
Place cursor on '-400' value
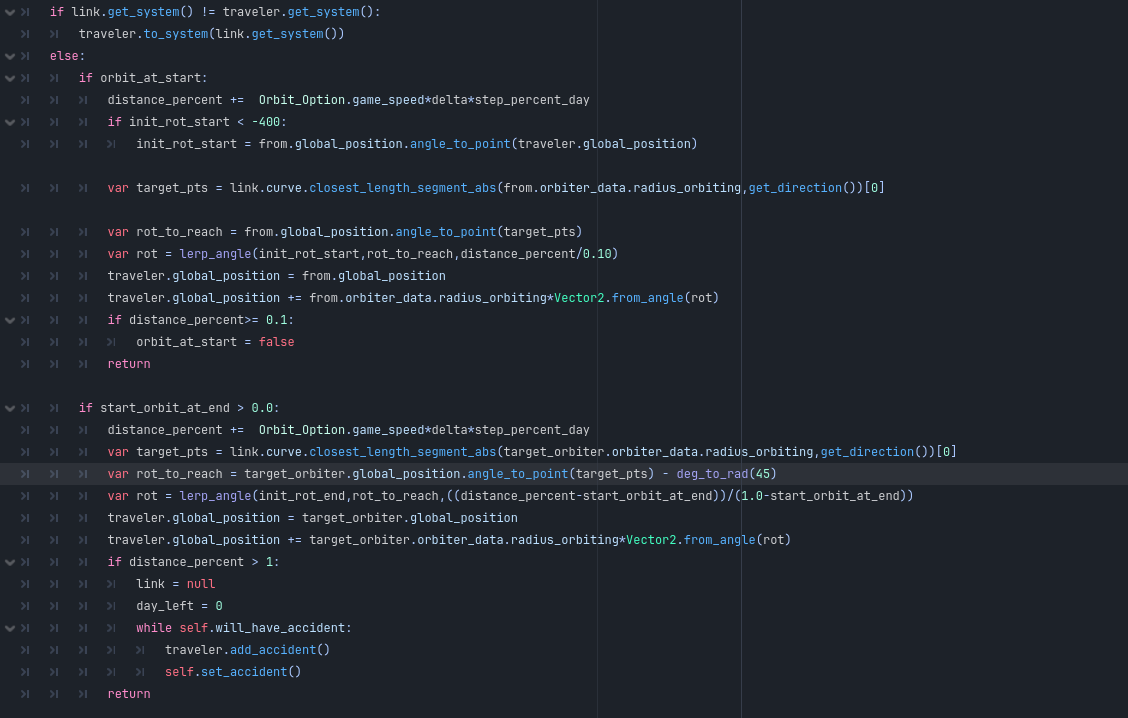coord(265,122)
